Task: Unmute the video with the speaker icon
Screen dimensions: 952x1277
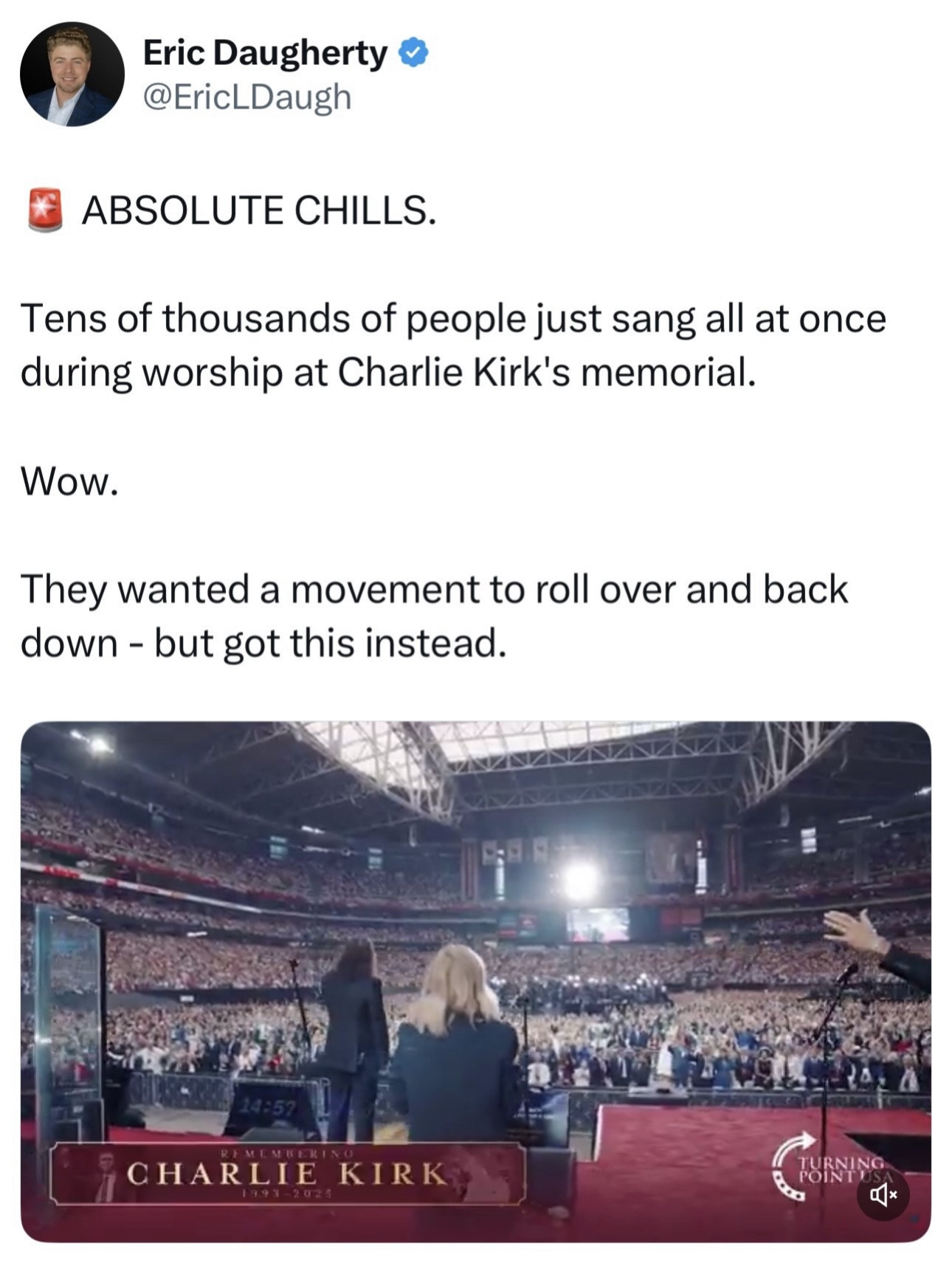Action: click(883, 1194)
